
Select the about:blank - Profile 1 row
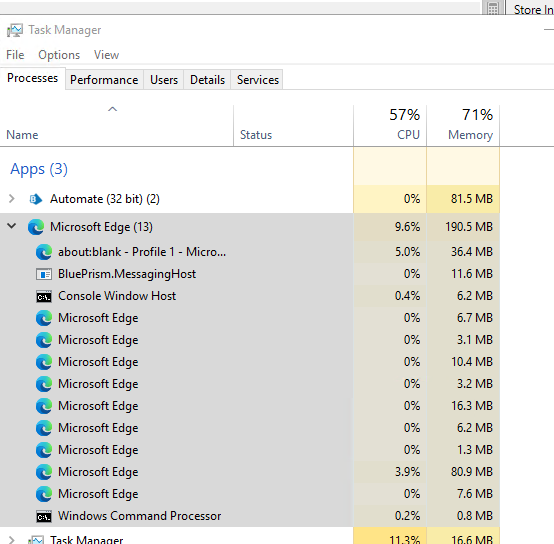(x=250, y=252)
